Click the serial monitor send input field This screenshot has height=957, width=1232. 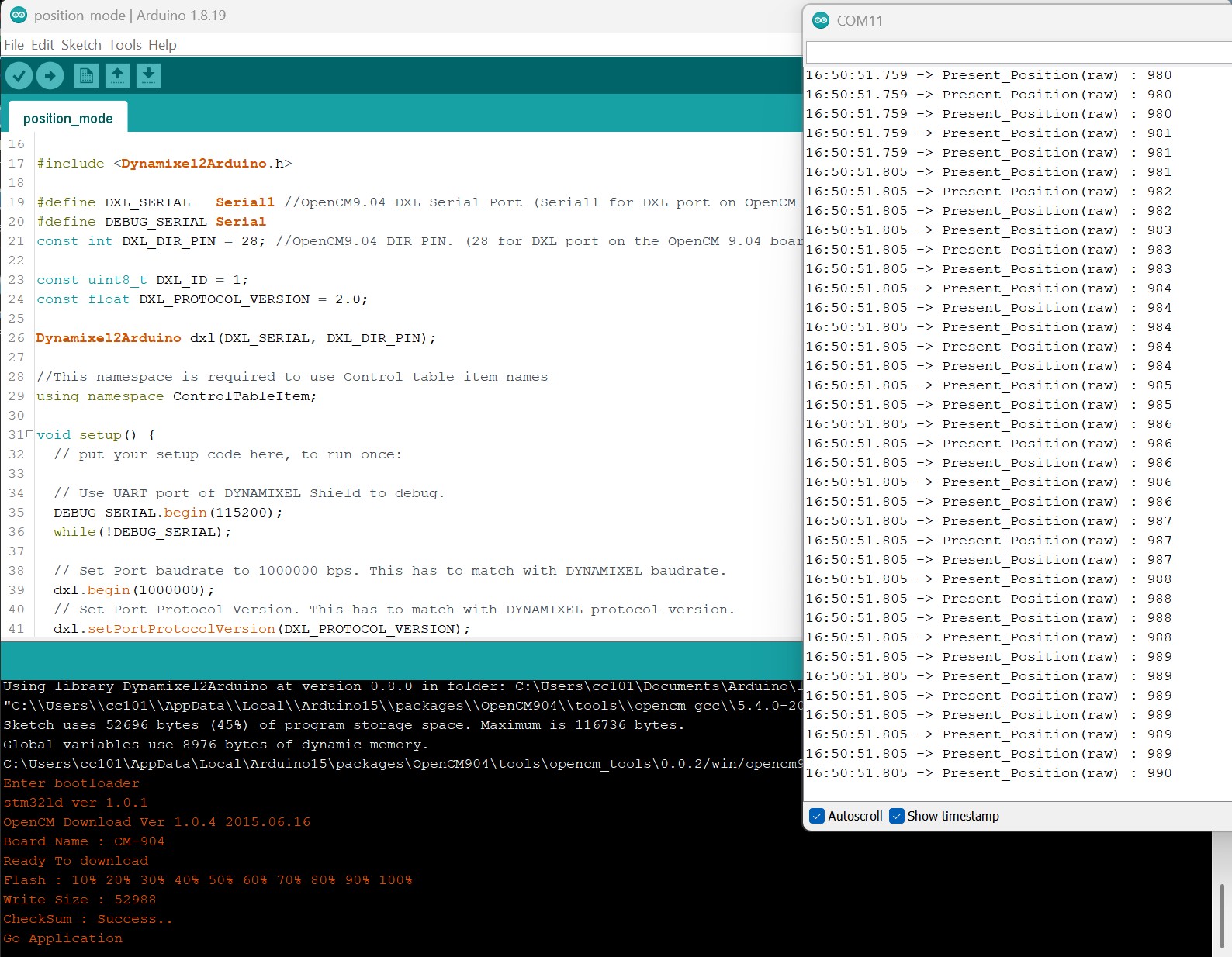(x=1019, y=52)
